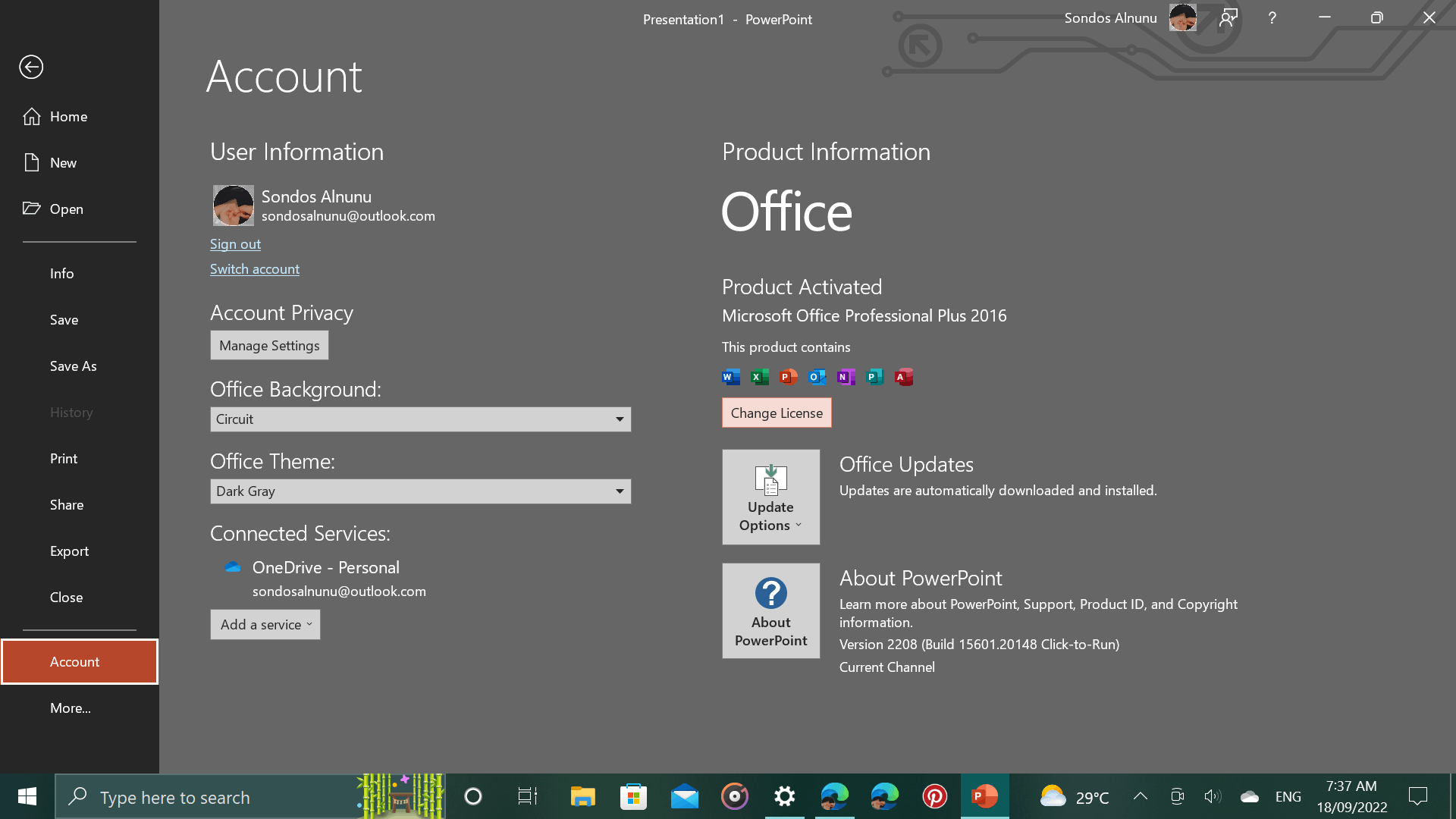1456x819 pixels.
Task: Click More... in the sidebar
Action: (80, 708)
